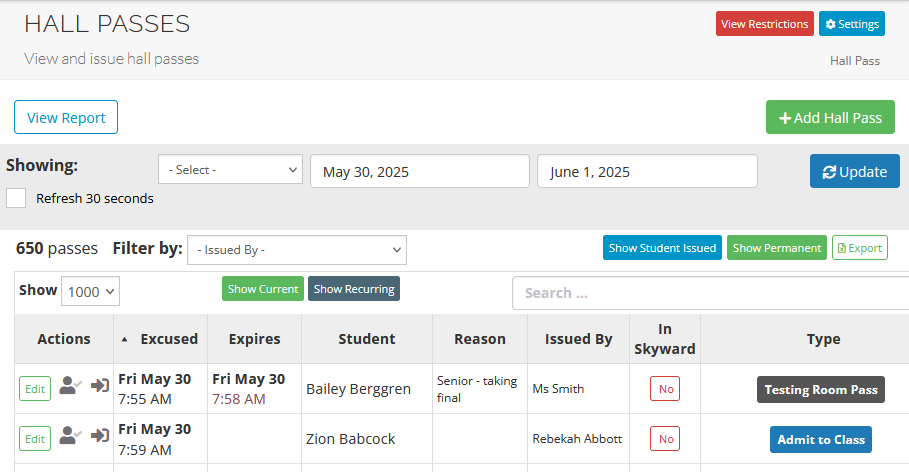The height and width of the screenshot is (472, 909).
Task: Click sign-in arrow icon for Zion Babcock
Action: coord(100,436)
